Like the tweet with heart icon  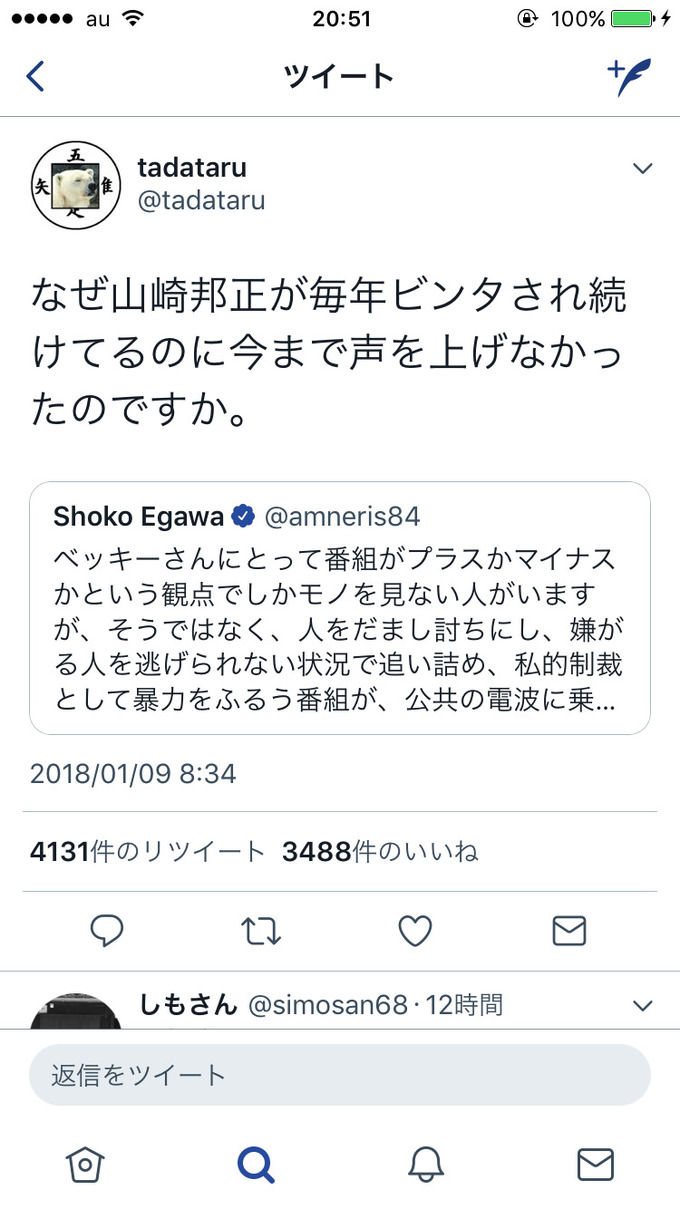click(x=415, y=931)
